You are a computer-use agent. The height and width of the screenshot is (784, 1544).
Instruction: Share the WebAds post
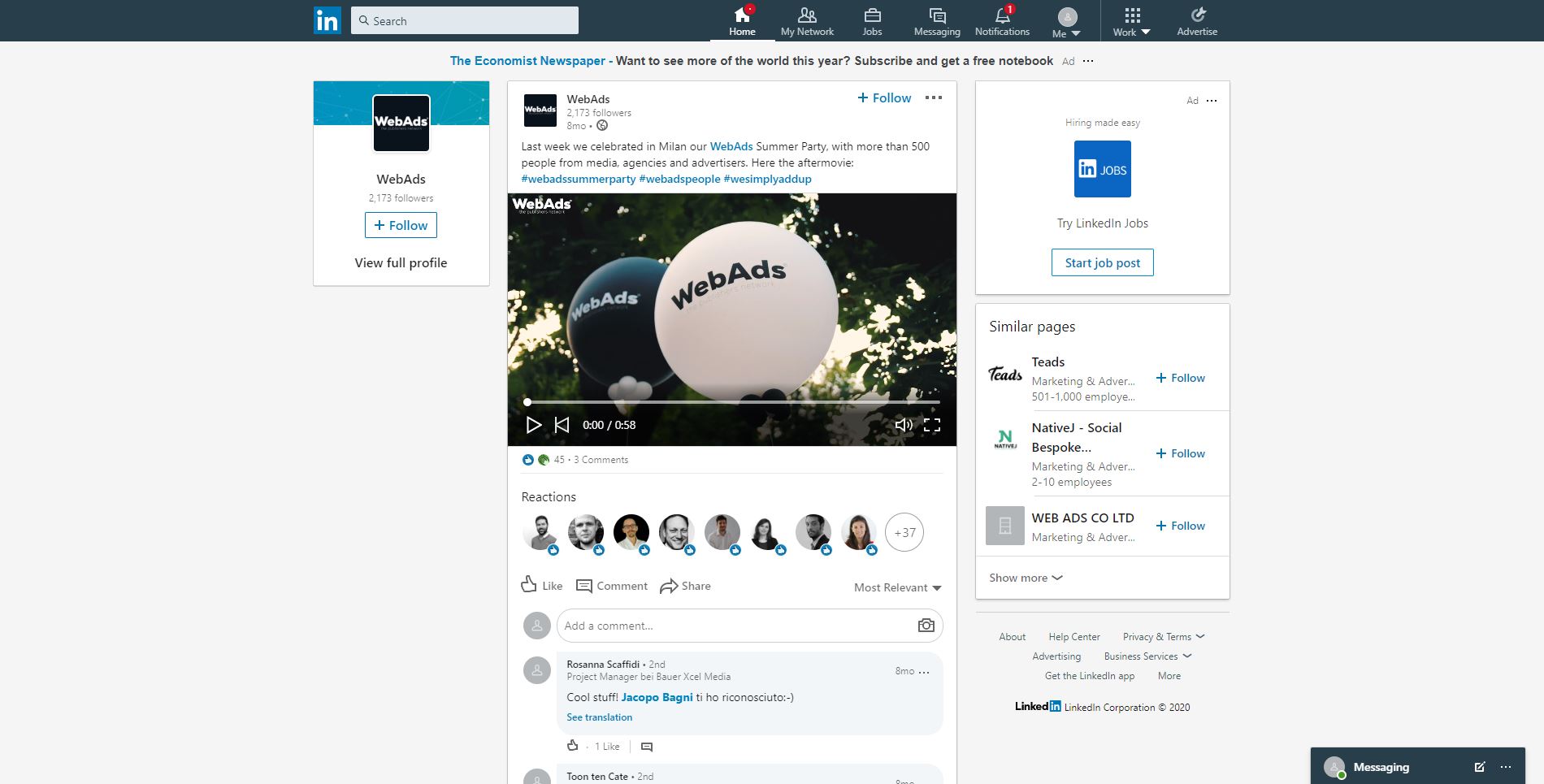pyautogui.click(x=685, y=586)
